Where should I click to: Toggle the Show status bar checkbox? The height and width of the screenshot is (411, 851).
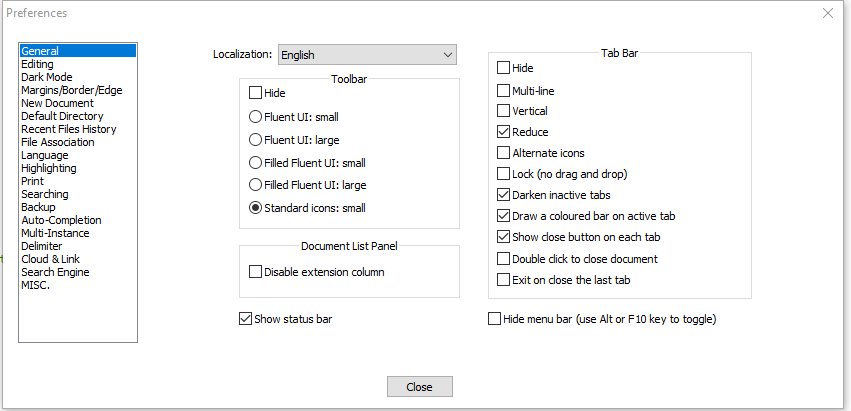246,319
